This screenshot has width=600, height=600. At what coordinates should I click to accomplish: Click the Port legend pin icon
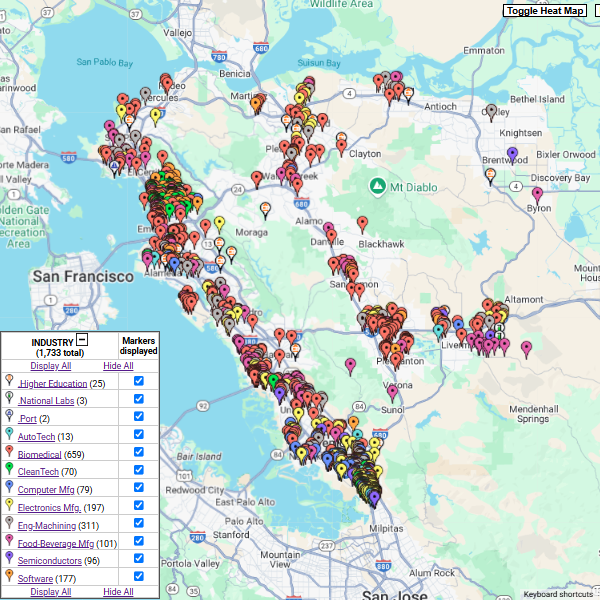point(9,416)
